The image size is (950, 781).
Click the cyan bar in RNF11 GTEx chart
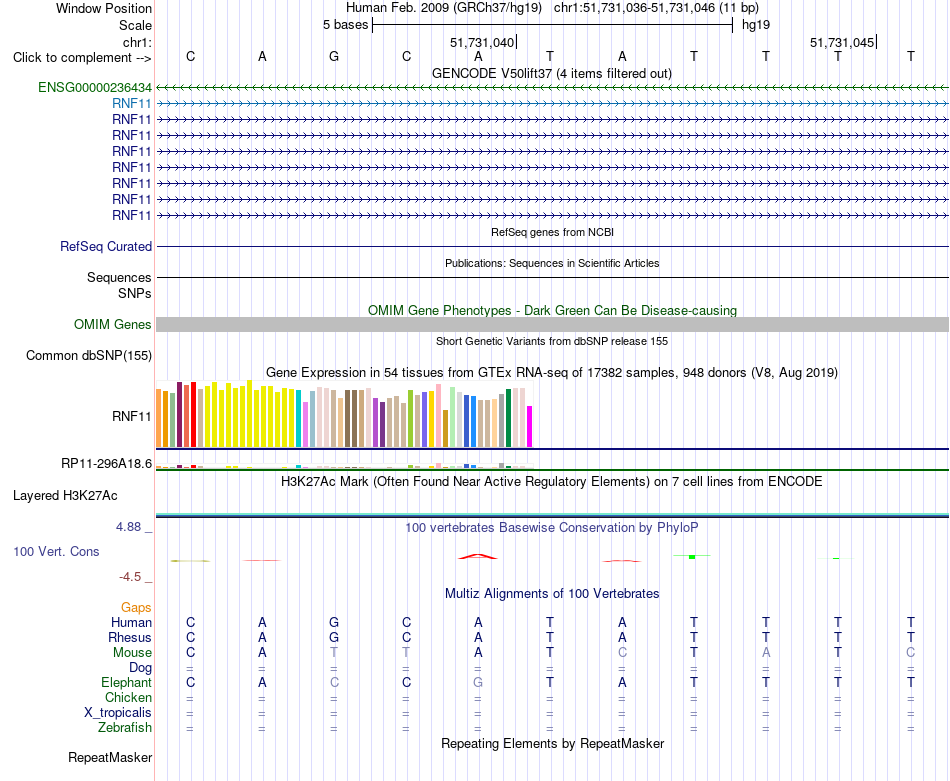click(299, 419)
